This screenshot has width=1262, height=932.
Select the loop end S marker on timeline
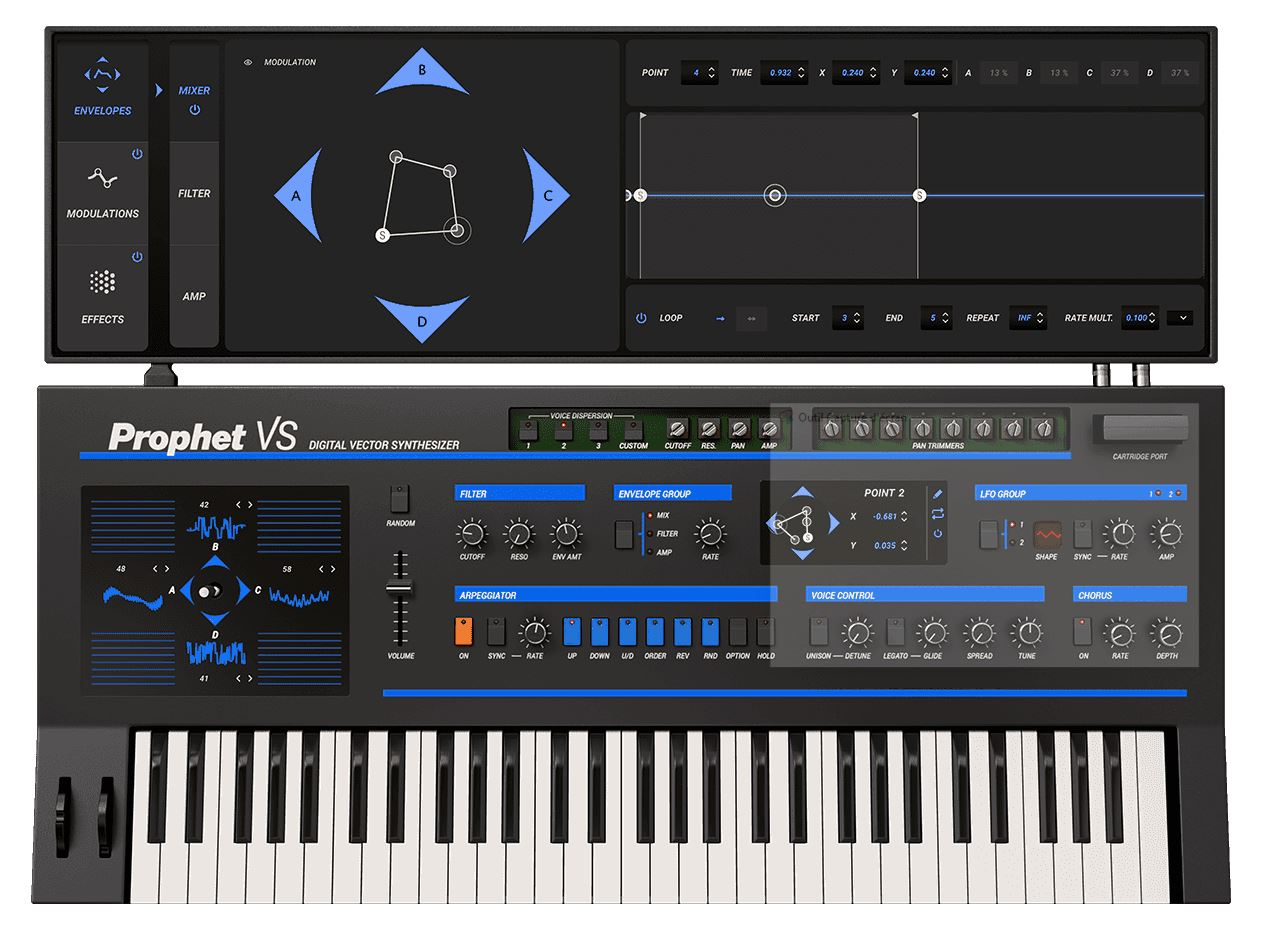click(920, 196)
